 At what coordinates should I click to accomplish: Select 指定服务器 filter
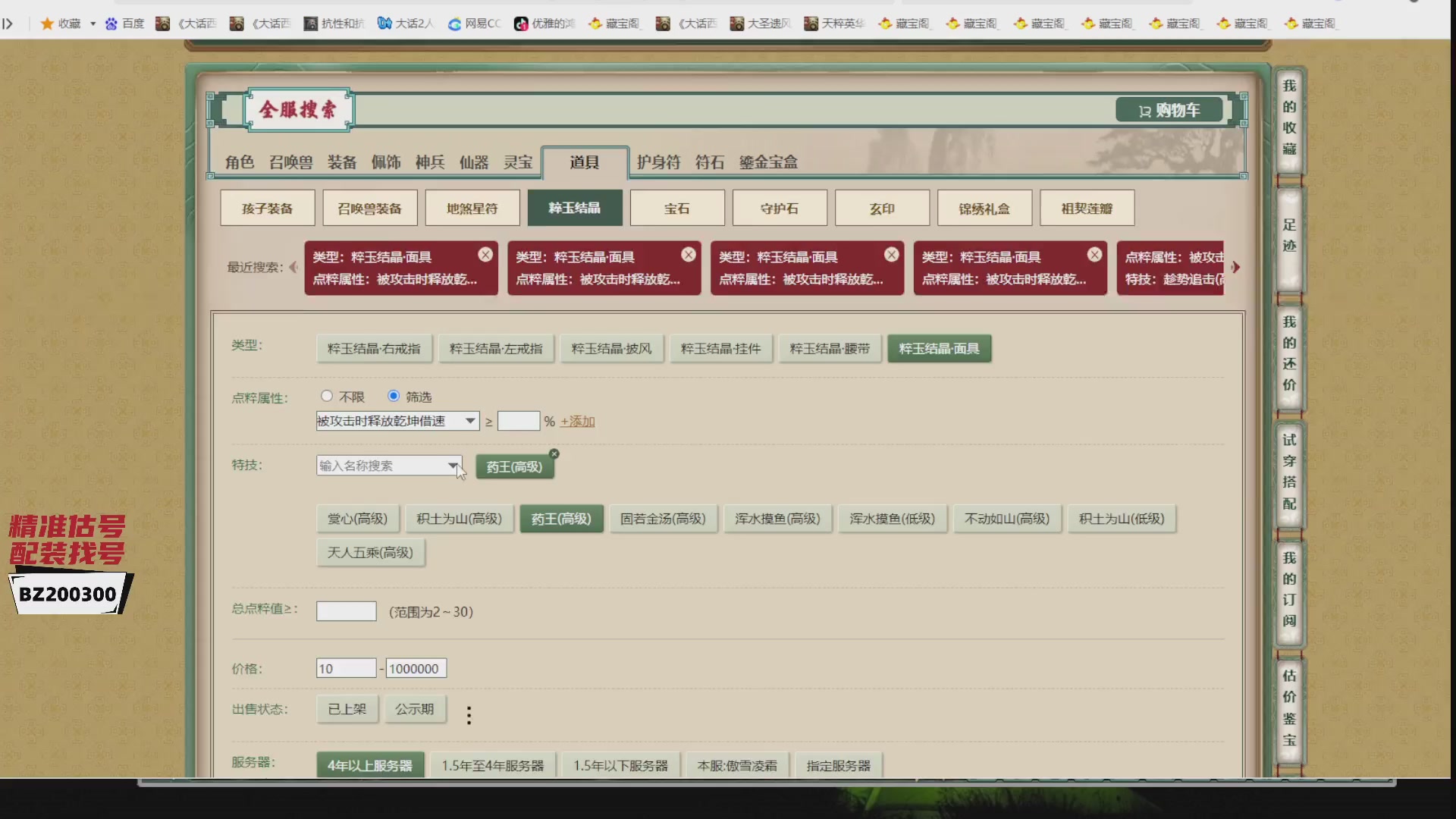pos(839,765)
